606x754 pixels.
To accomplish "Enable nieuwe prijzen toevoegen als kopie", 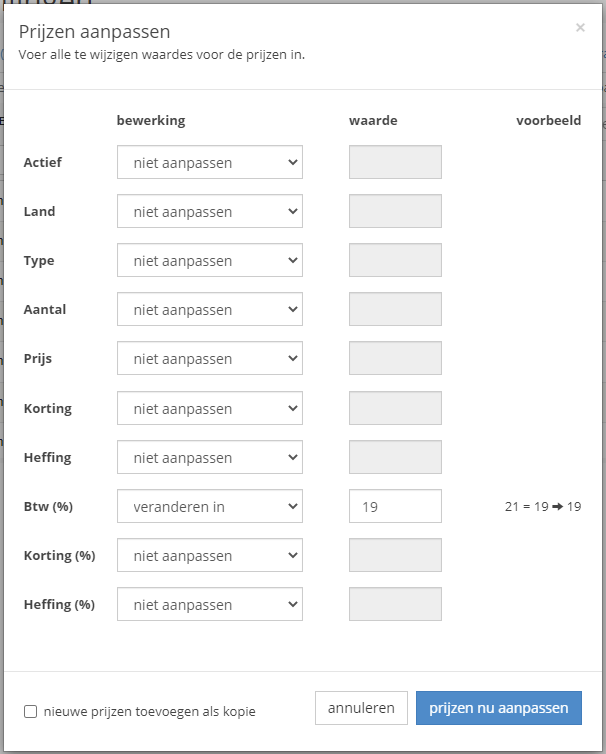I will [x=30, y=711].
